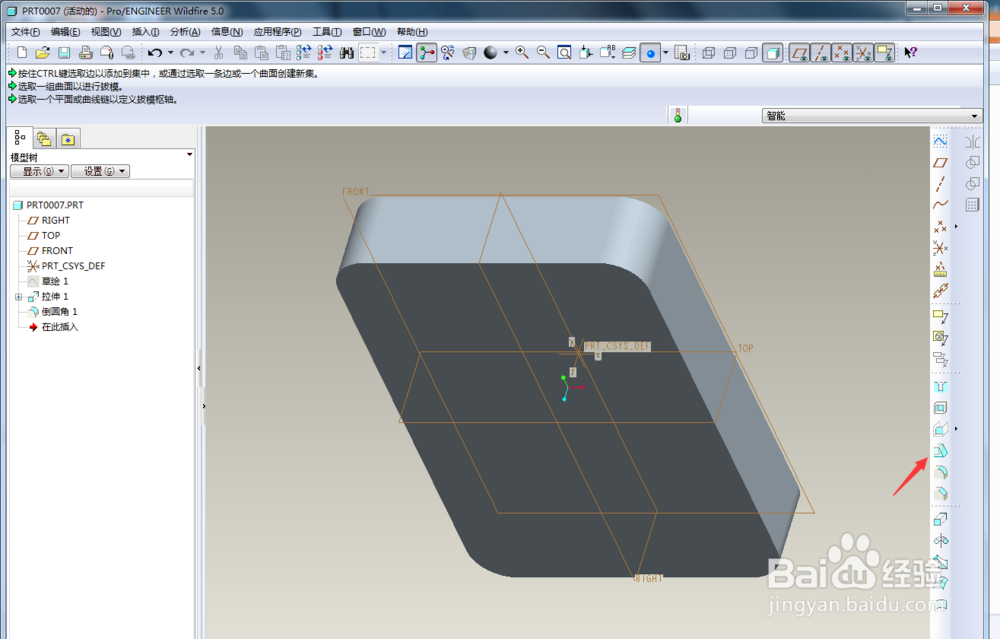1000x639 pixels.
Task: Open 工具(T) menu
Action: point(327,32)
